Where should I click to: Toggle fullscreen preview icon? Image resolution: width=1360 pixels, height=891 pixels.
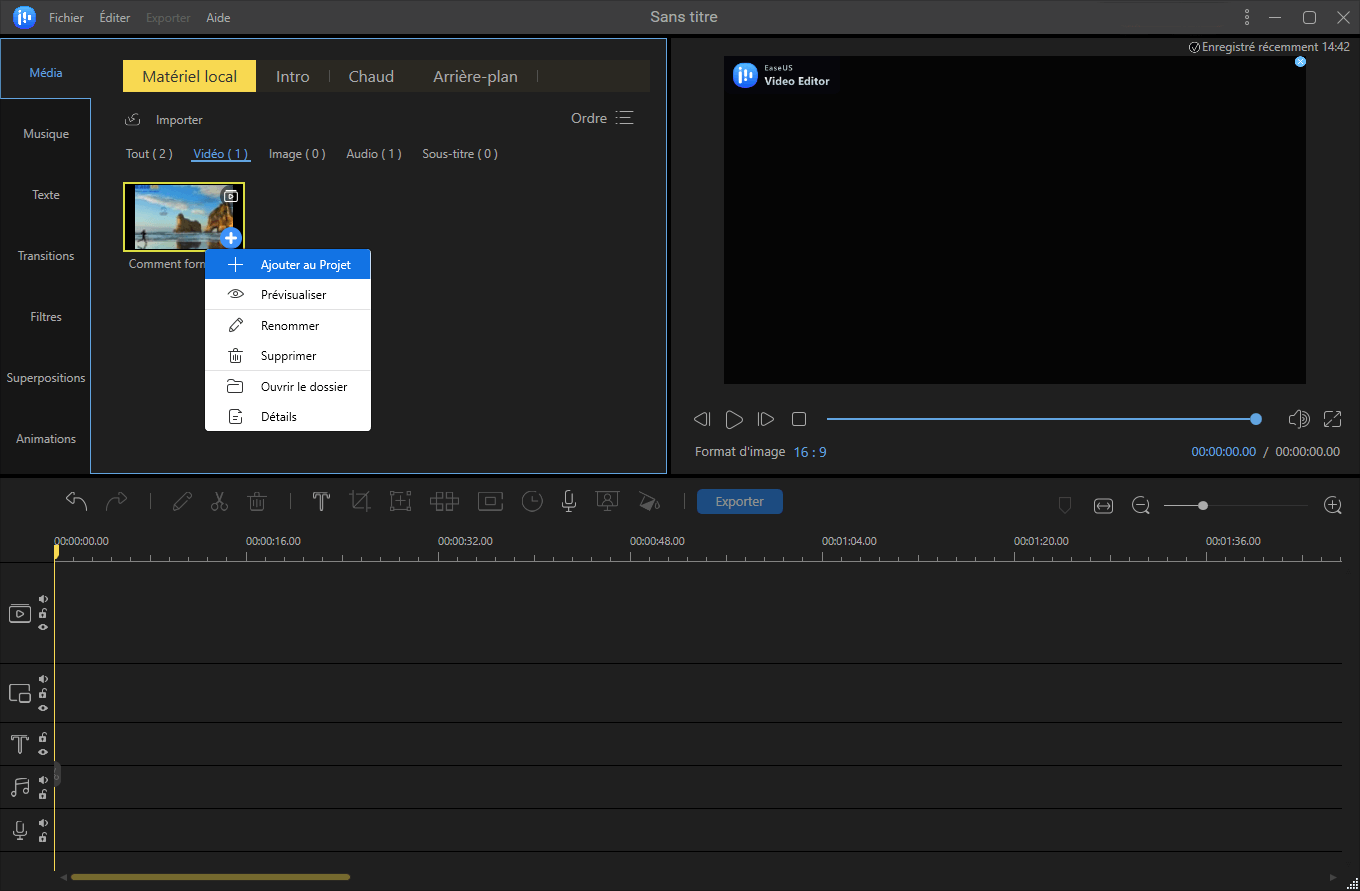tap(1332, 419)
